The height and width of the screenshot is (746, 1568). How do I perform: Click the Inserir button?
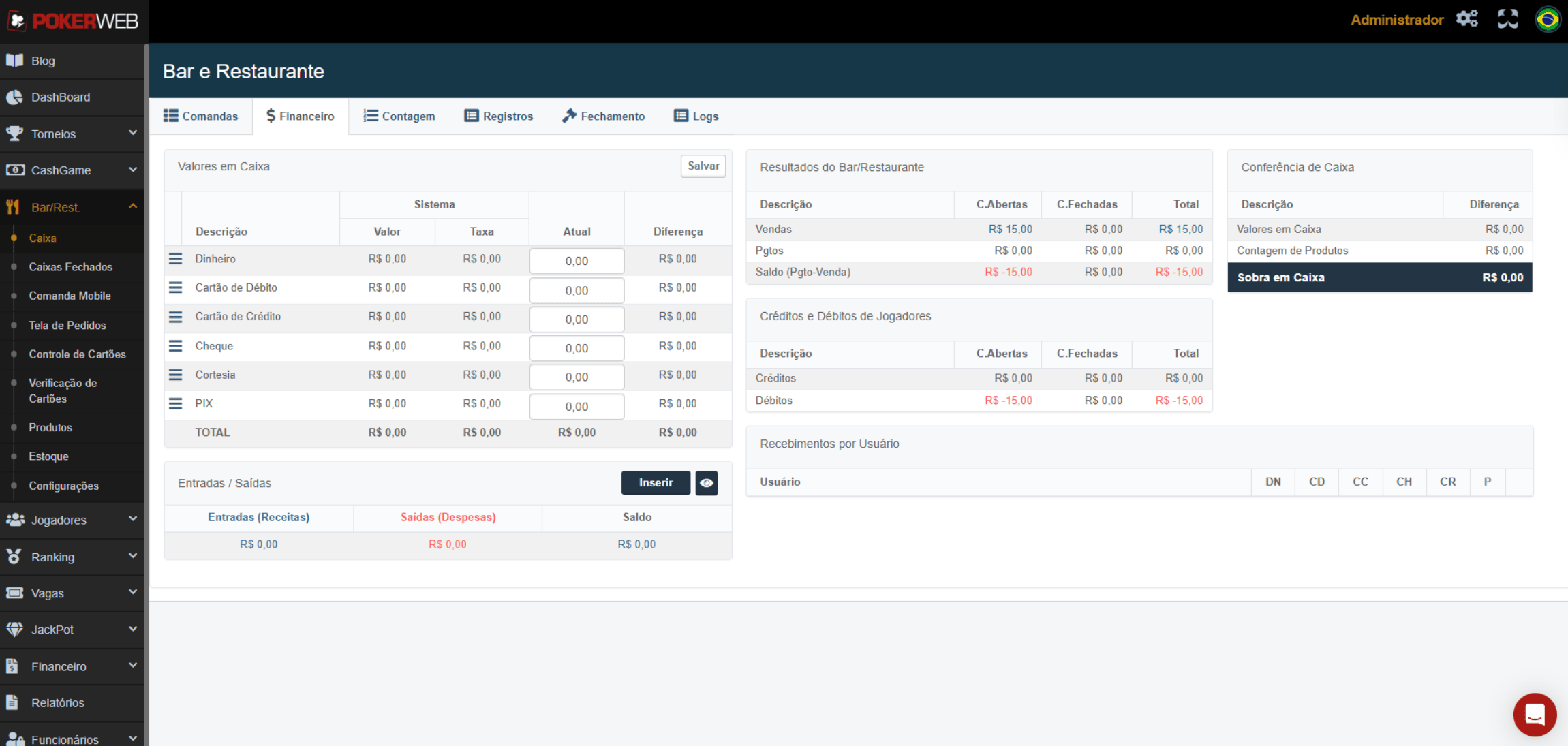[x=655, y=483]
